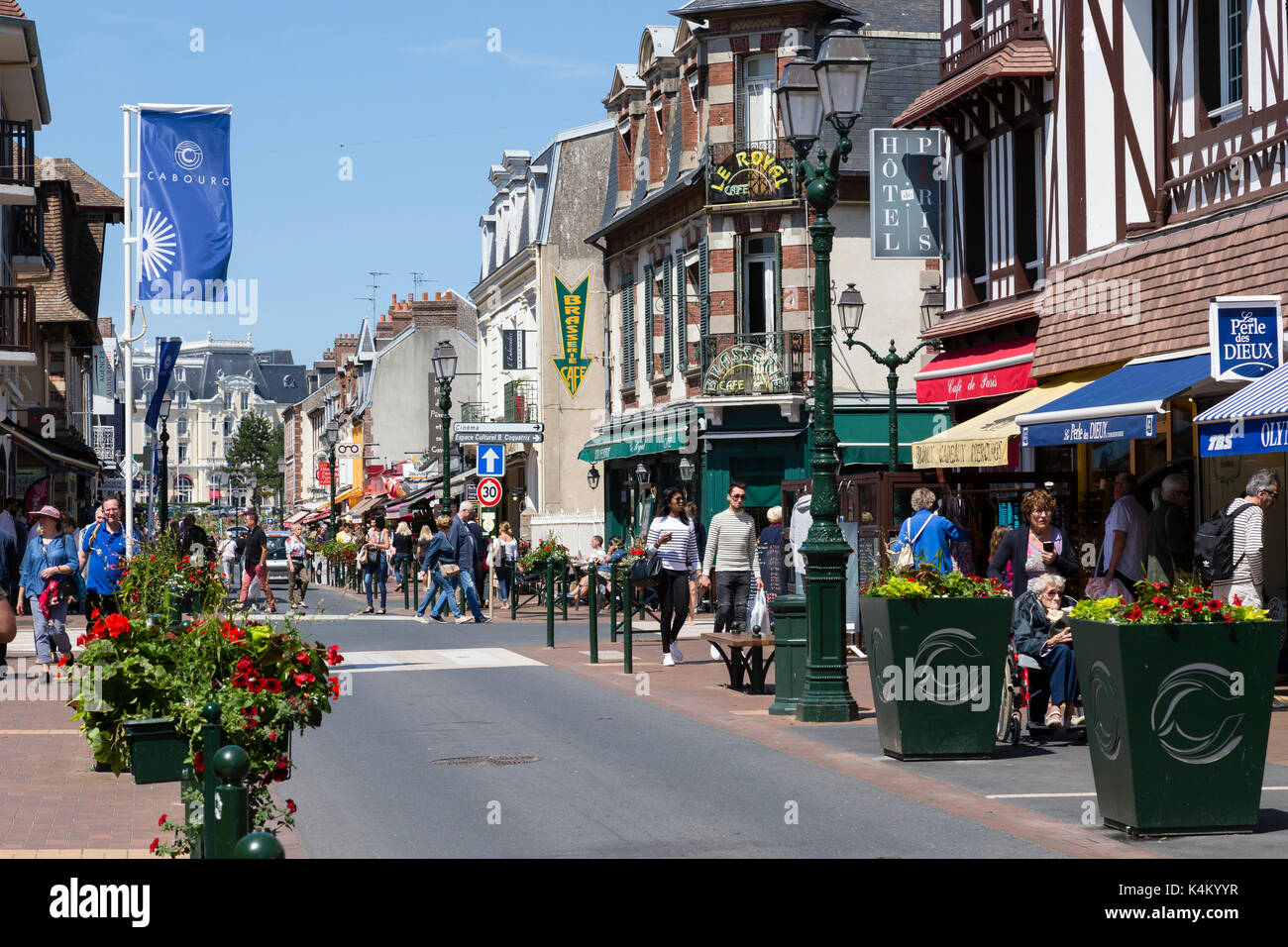1288x947 pixels.
Task: Select the yellow BRASSERIE CAFE arrow sign
Action: click(570, 335)
